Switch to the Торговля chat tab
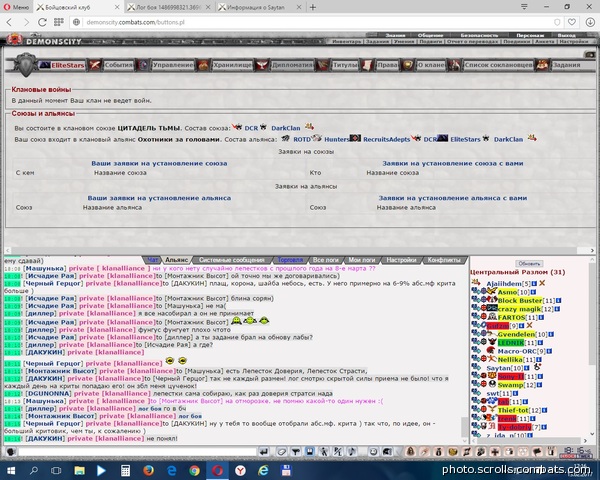 pos(290,260)
